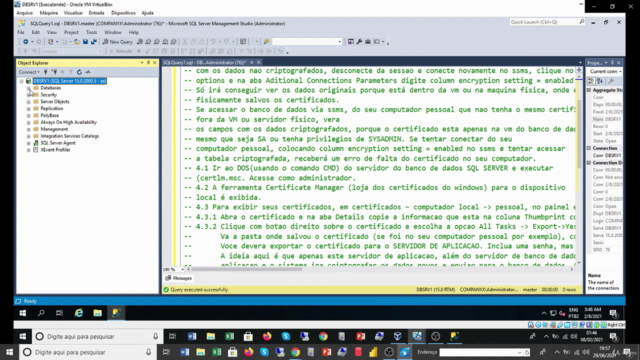The image size is (640, 360).
Task: Open the SSMS Edit menu
Action: 36,32
